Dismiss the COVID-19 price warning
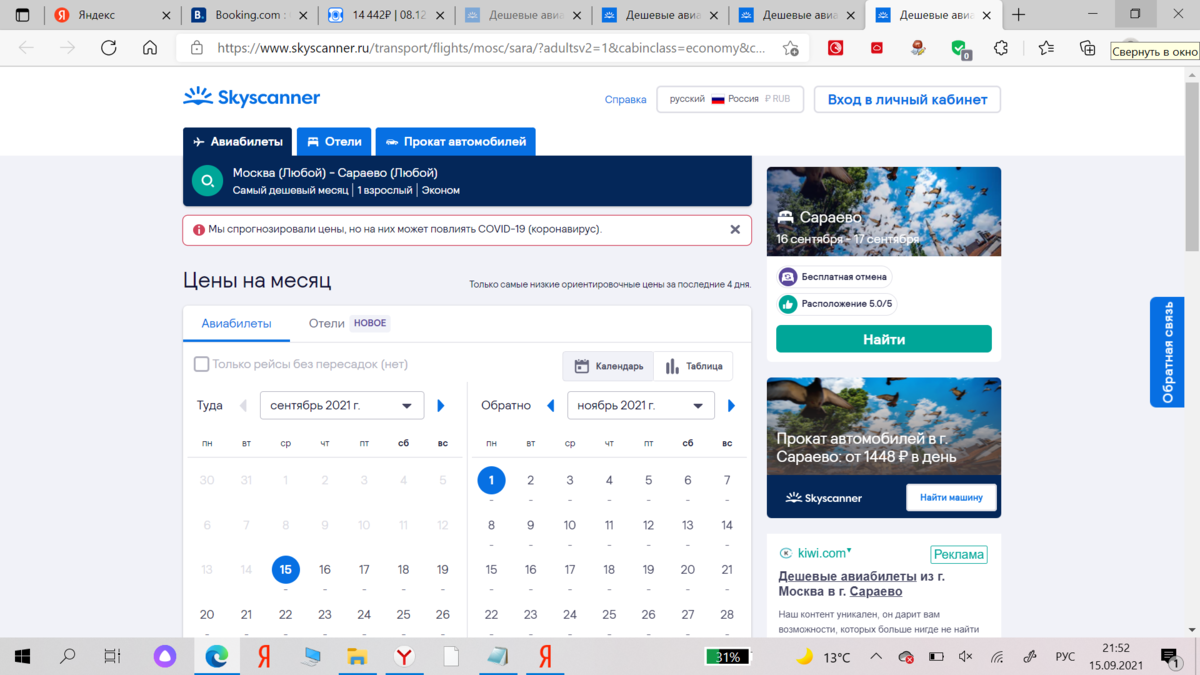This screenshot has width=1200, height=675. [x=735, y=229]
